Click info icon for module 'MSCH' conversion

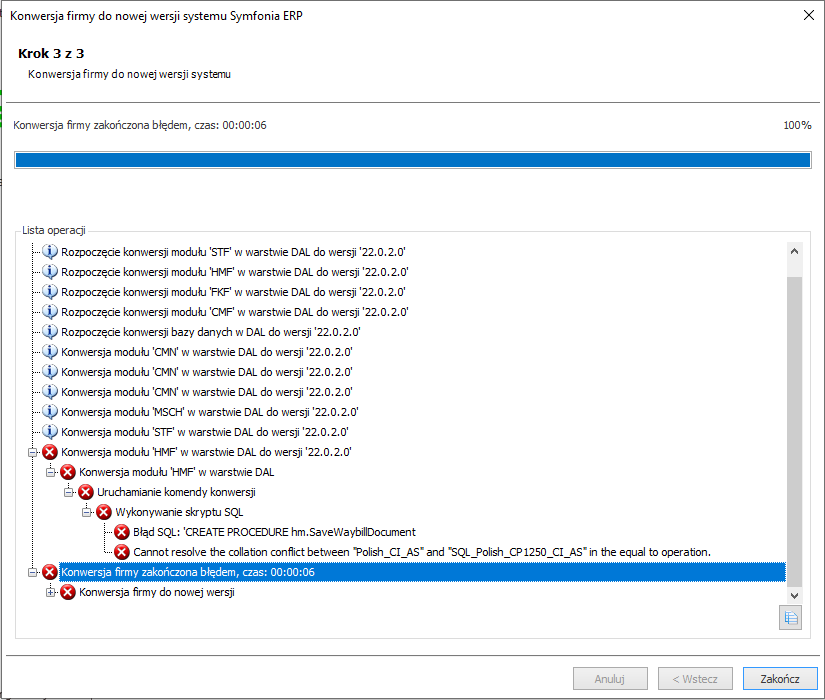coord(50,412)
